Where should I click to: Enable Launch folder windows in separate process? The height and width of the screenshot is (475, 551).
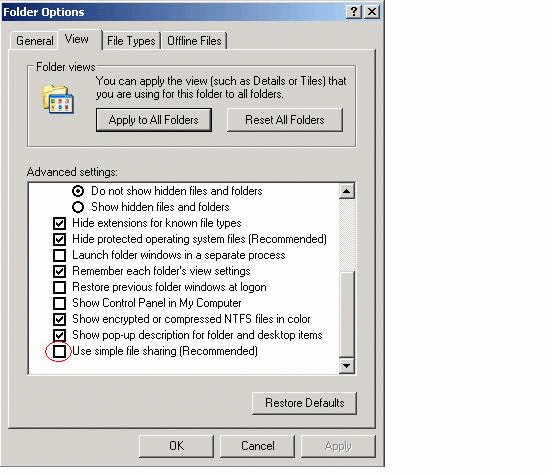pos(59,255)
